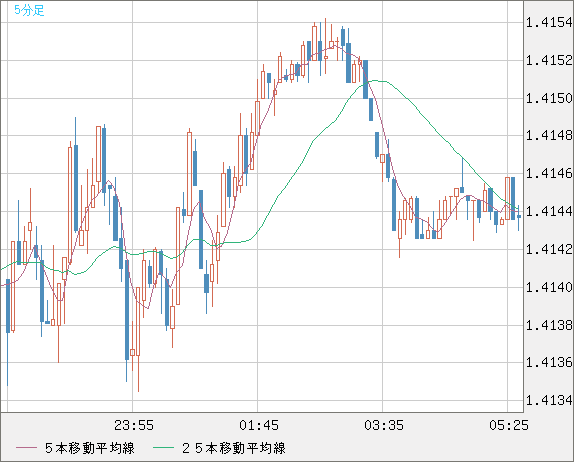Click the 25本移動平均線 legend label
This screenshot has width=574, height=462.
click(234, 448)
